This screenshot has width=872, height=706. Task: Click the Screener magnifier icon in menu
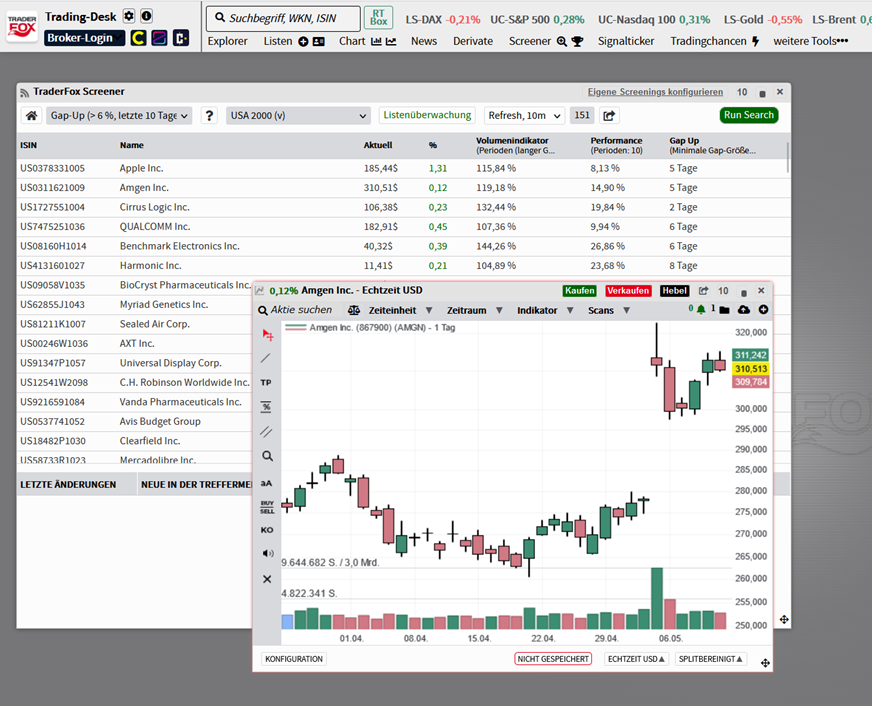(x=562, y=42)
